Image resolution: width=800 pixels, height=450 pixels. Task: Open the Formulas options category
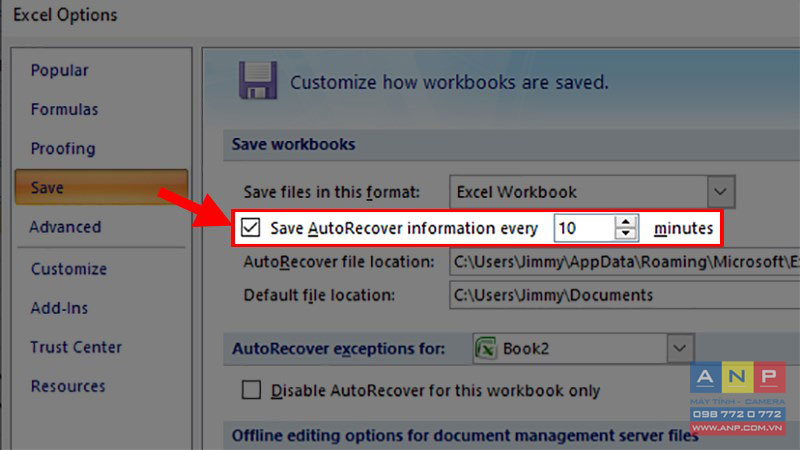[64, 109]
